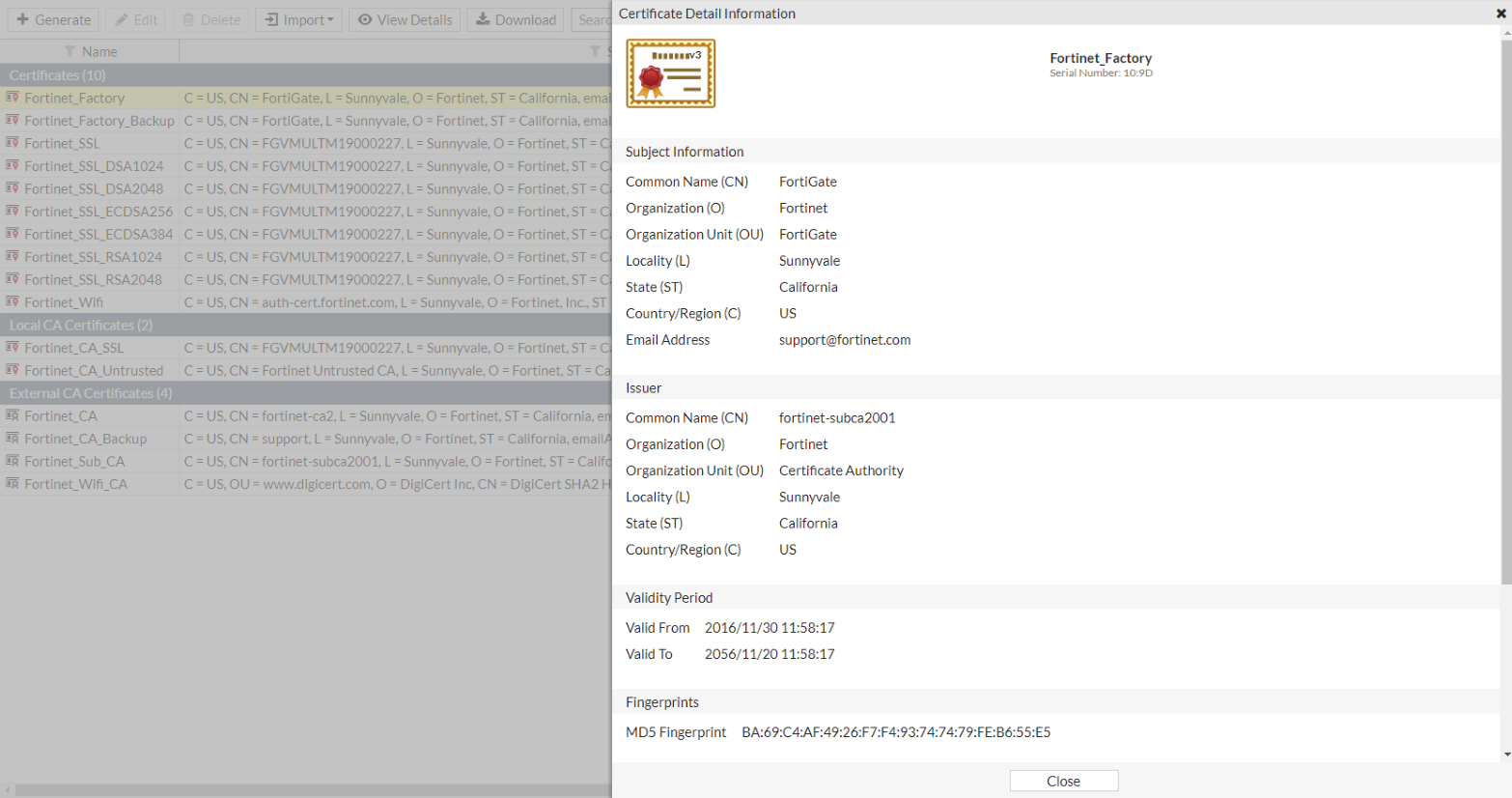Click the Issuer section heading

[643, 388]
